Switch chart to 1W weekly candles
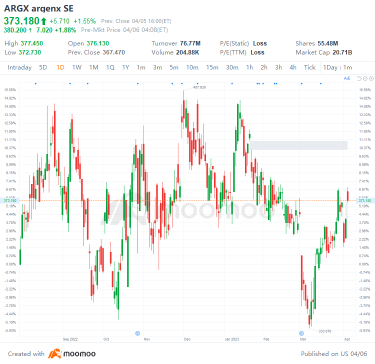 [77, 67]
